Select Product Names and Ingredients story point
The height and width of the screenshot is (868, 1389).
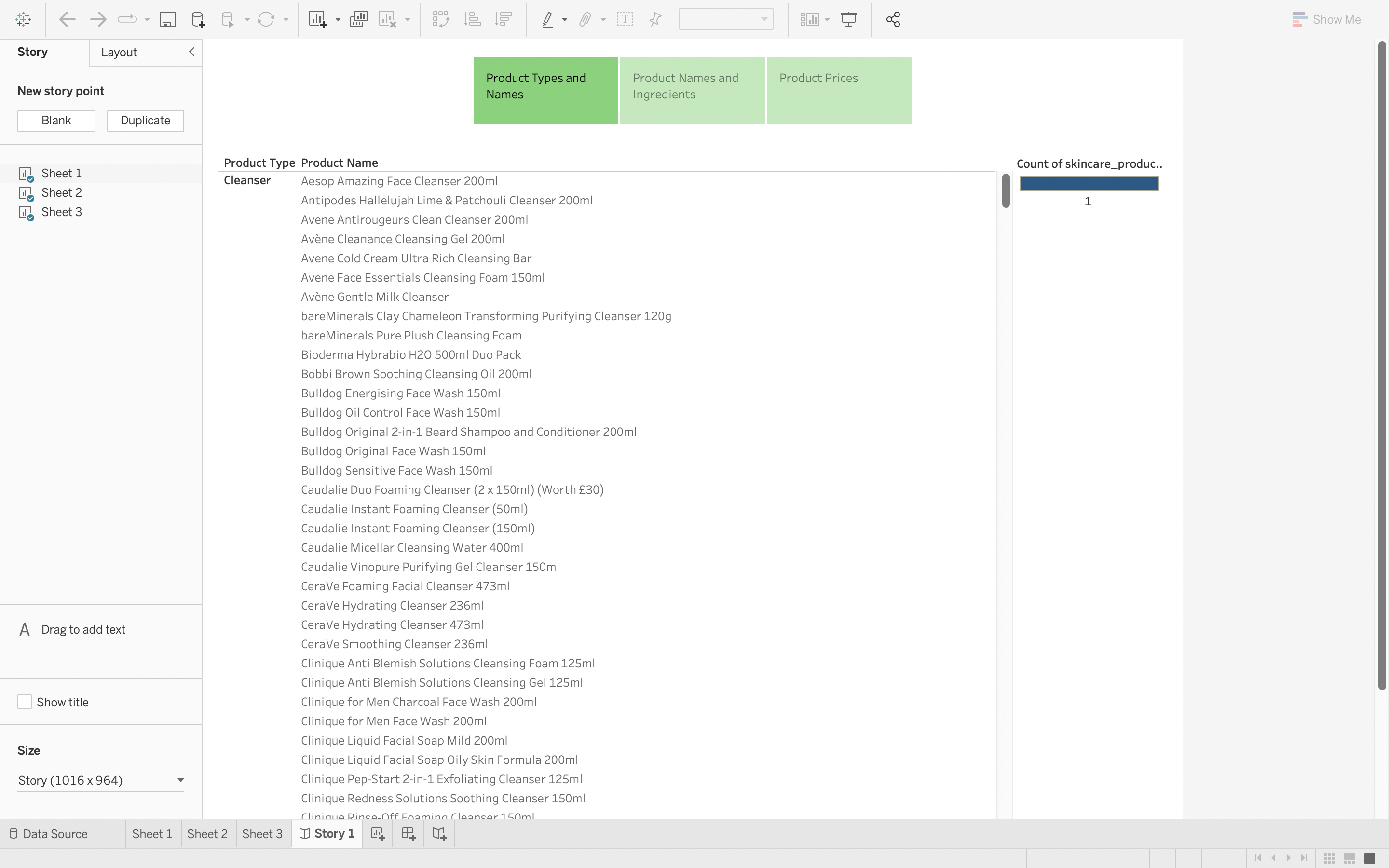point(692,90)
